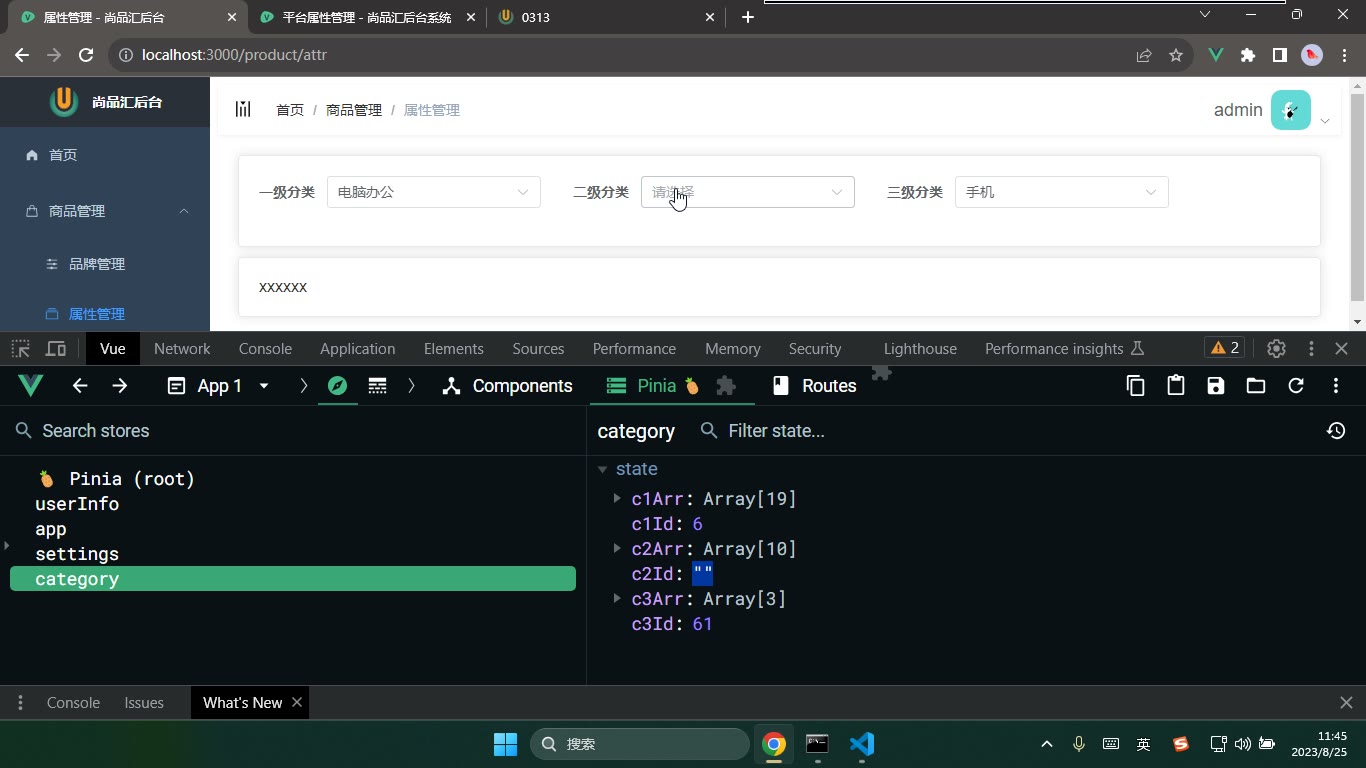The image size is (1366, 768).
Task: Paste state from clipboard into Pinia
Action: 1175,386
